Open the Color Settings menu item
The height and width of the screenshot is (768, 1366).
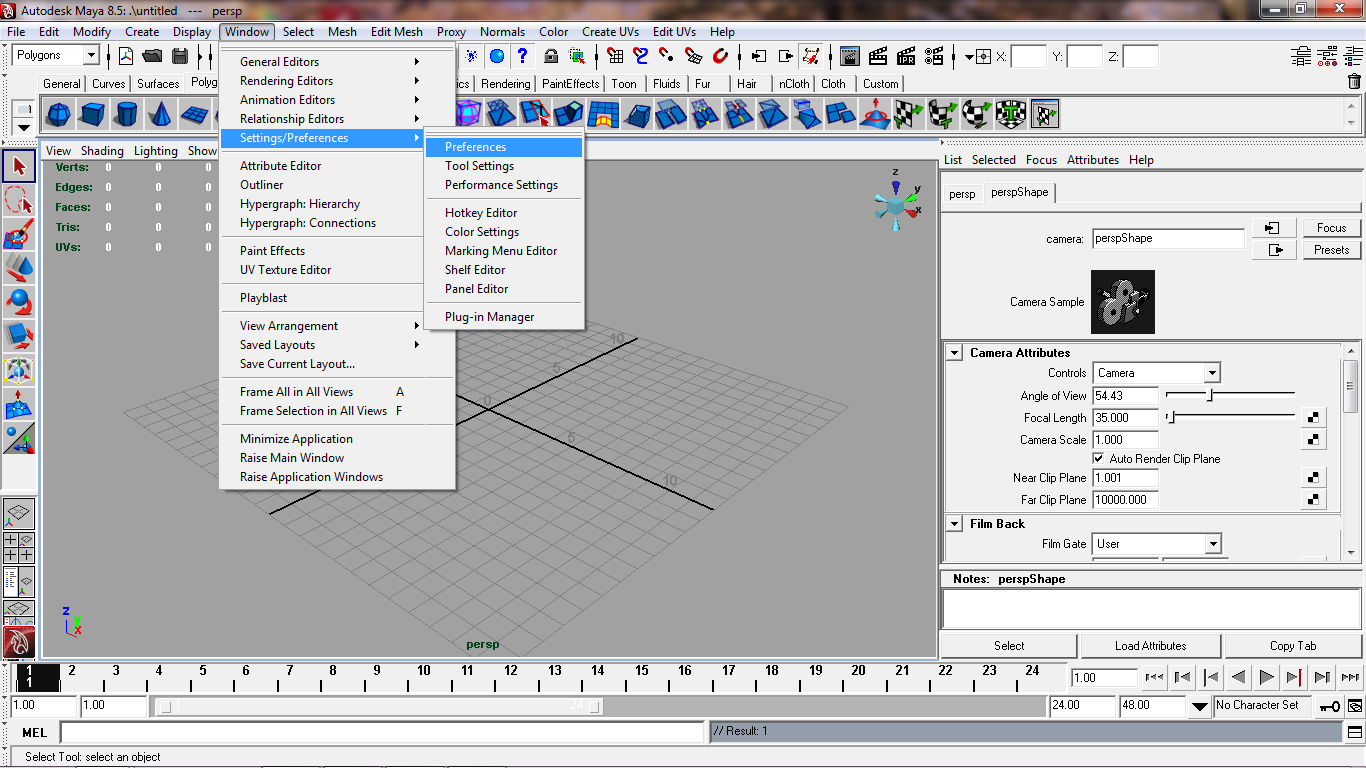pos(504,232)
